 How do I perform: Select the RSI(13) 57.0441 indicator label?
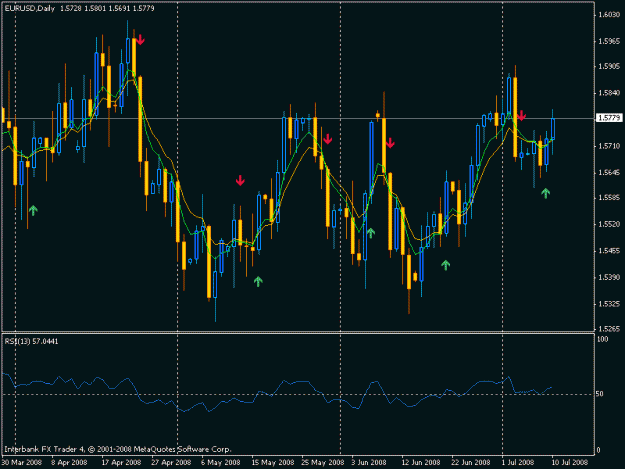31,341
